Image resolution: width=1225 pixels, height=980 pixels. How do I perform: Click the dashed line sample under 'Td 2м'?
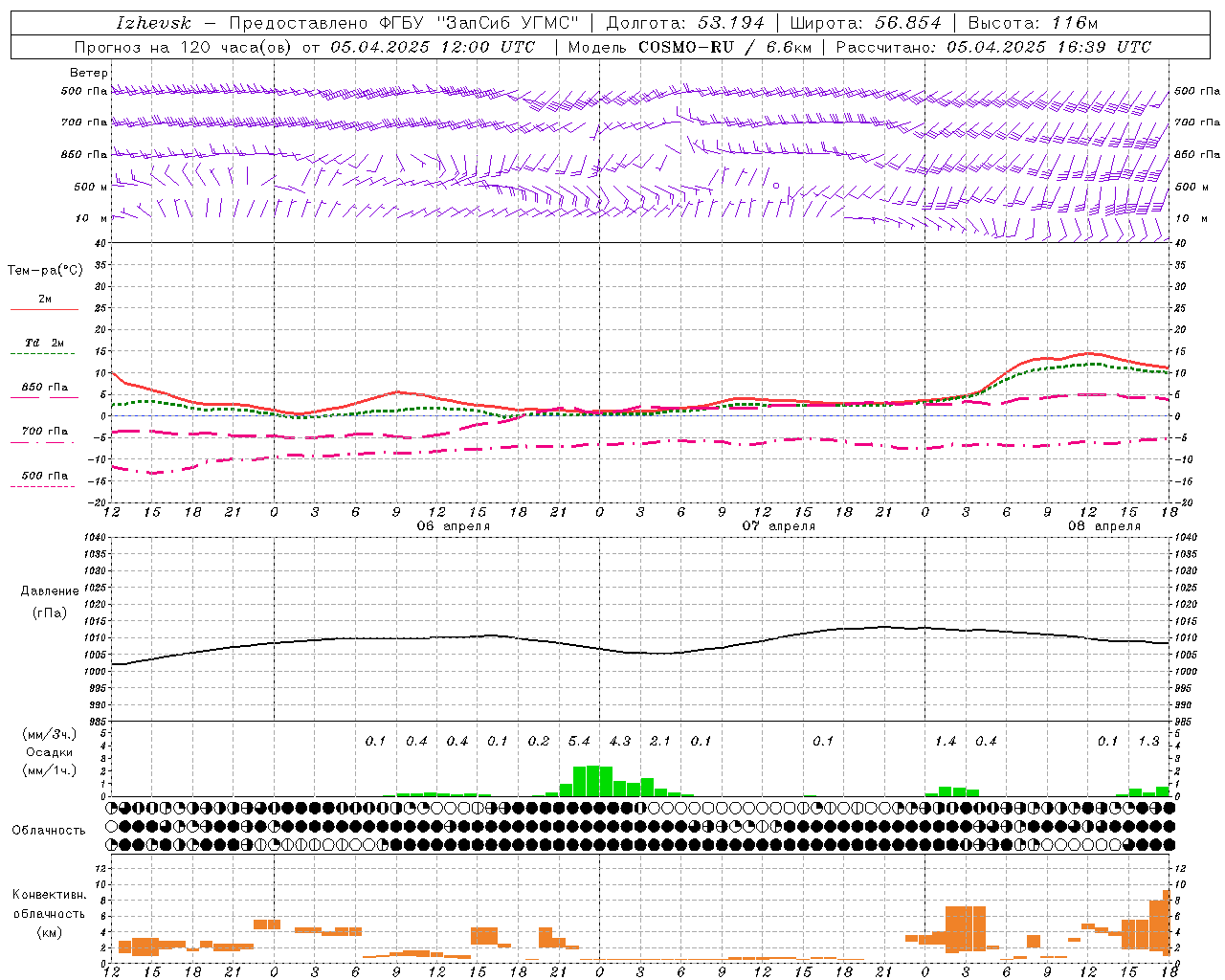click(x=43, y=354)
